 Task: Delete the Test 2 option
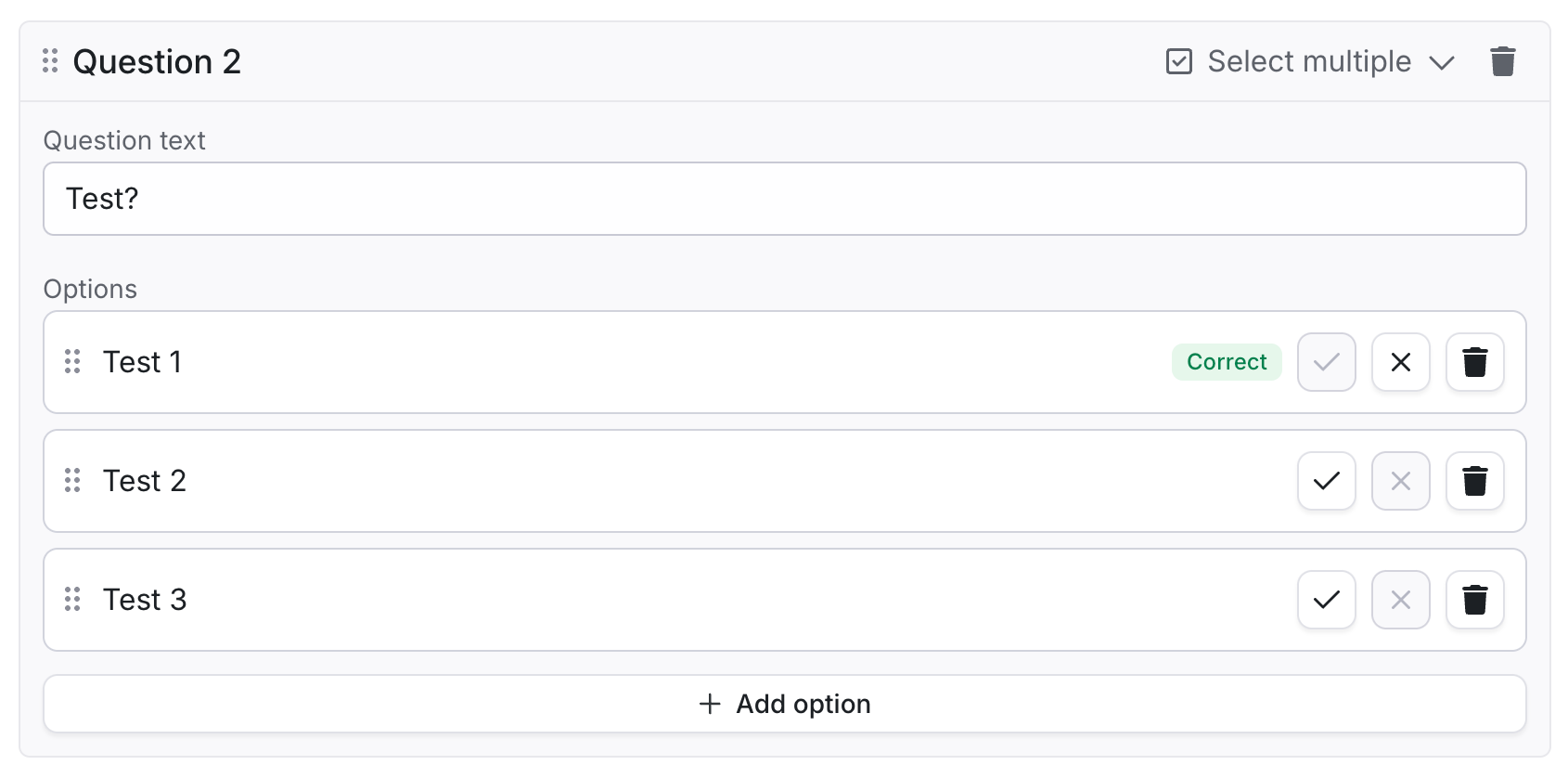(1474, 480)
